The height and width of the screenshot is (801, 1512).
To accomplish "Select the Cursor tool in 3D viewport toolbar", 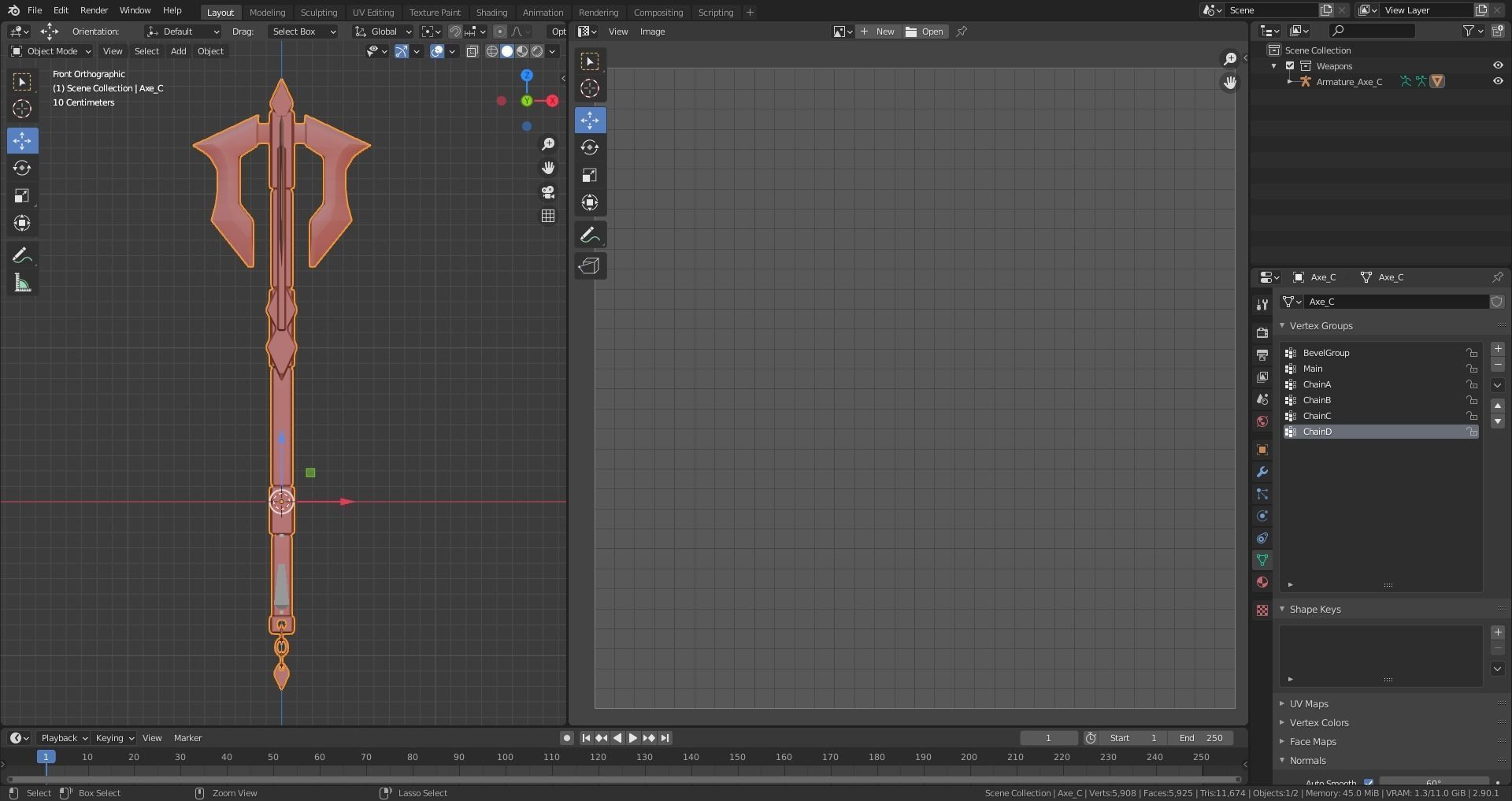I will (x=22, y=109).
